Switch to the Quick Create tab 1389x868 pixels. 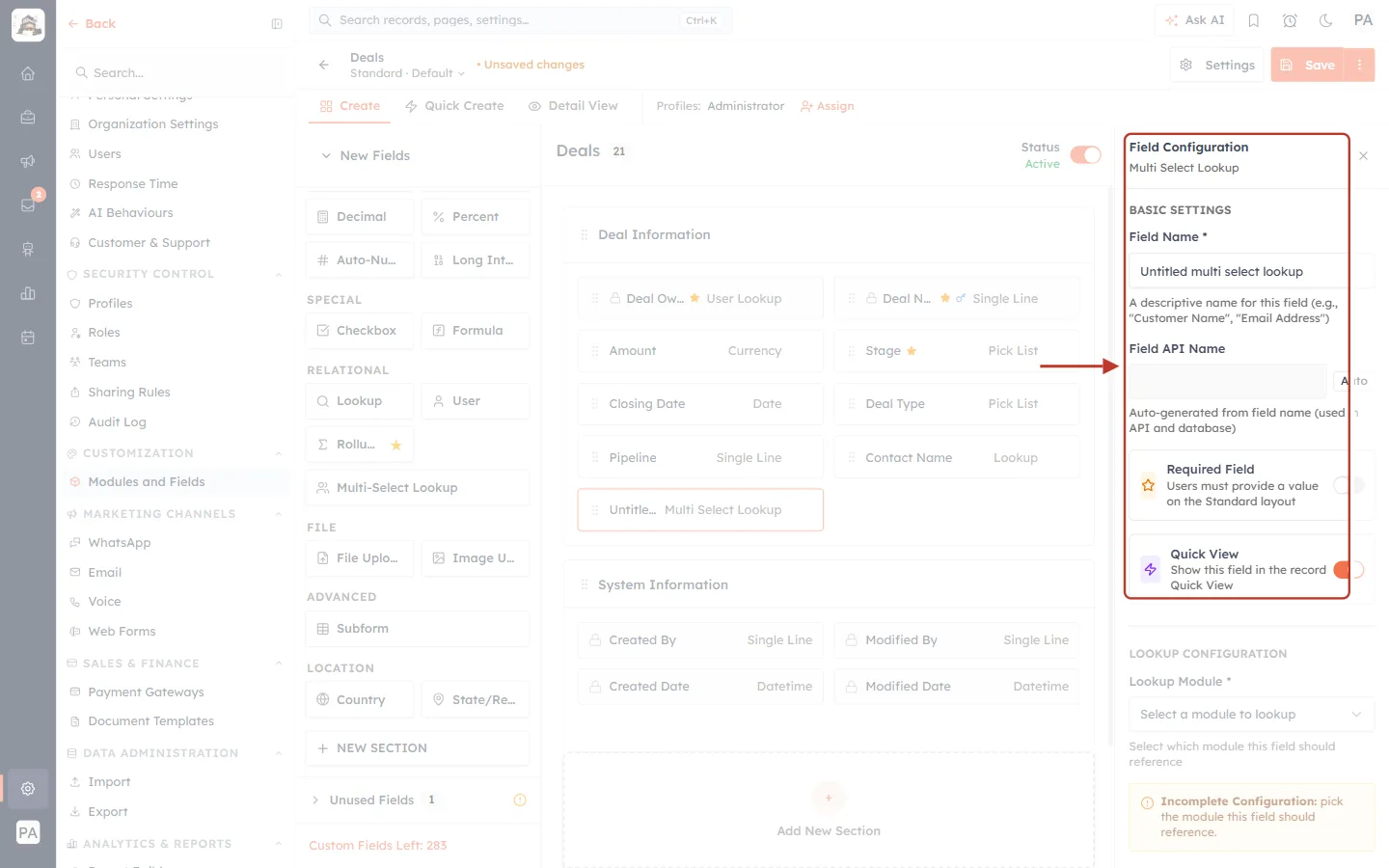(x=454, y=106)
